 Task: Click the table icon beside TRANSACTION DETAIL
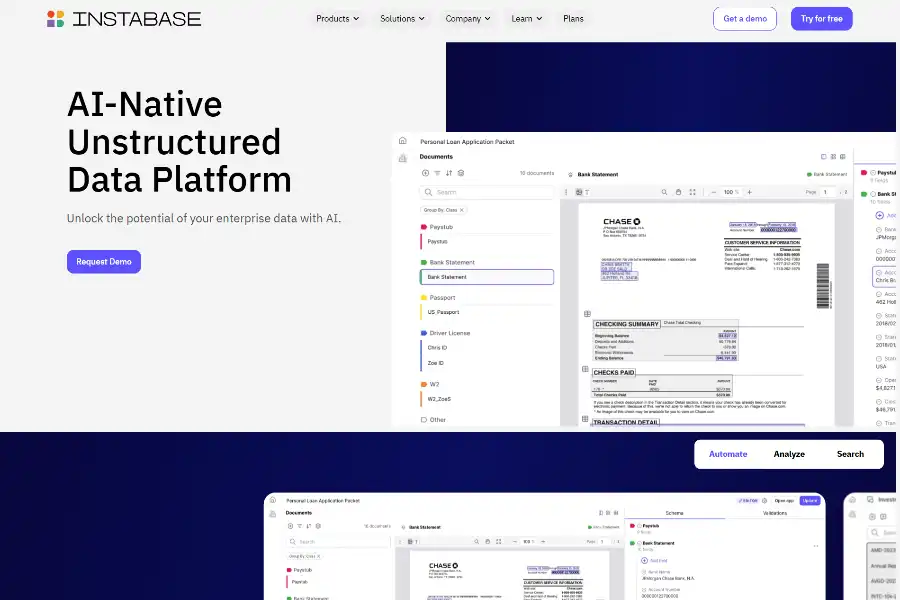585,419
